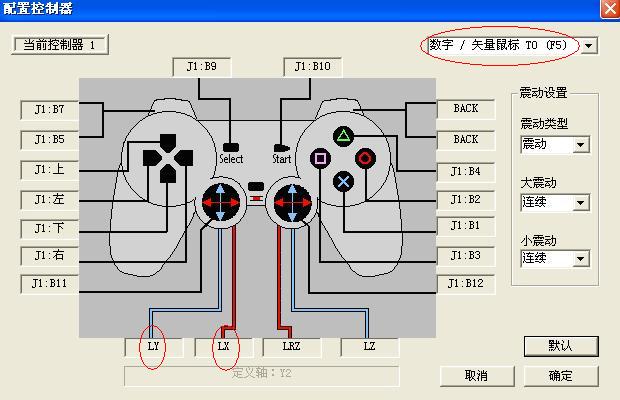The width and height of the screenshot is (620, 400).
Task: Click the 确定 confirm button
Action: click(561, 376)
